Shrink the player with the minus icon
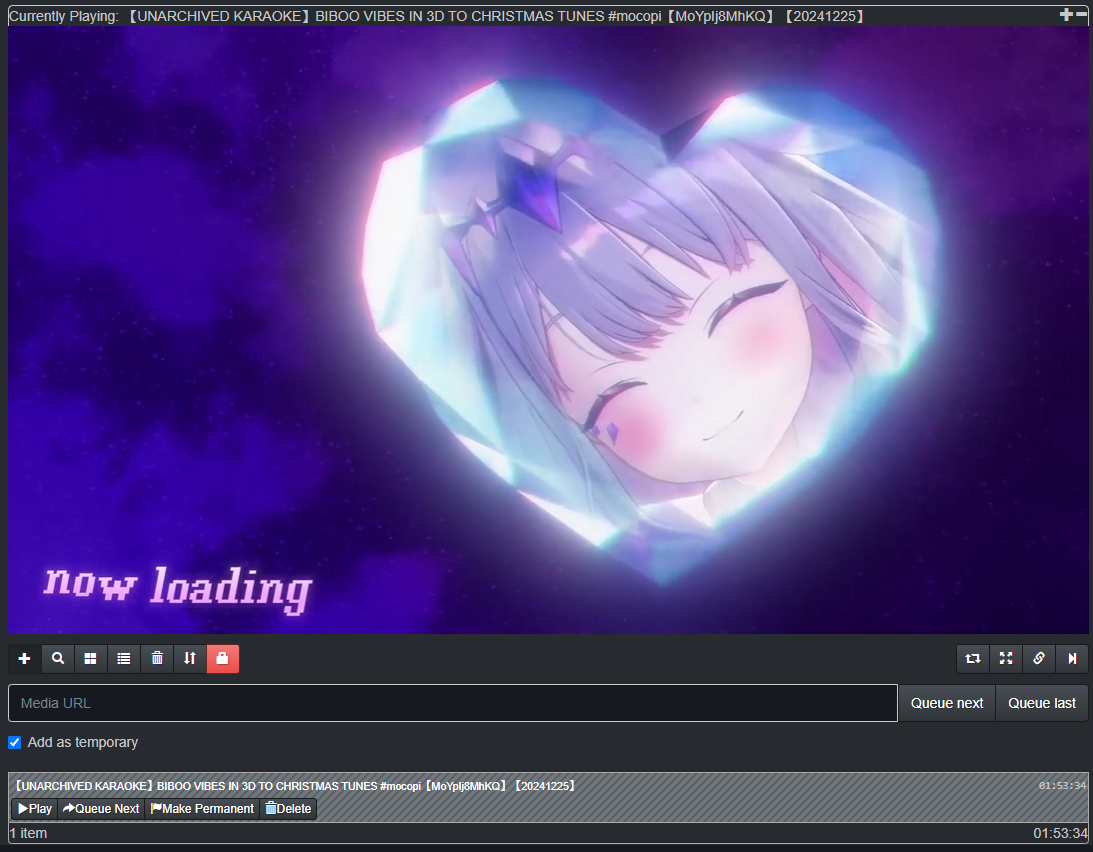Screen dimensions: 1093x852 [x=1081, y=15]
